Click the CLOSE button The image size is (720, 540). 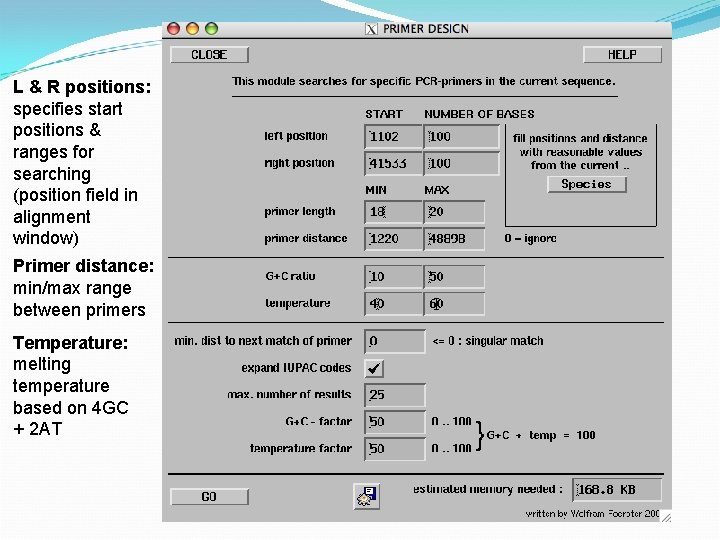pyautogui.click(x=209, y=55)
